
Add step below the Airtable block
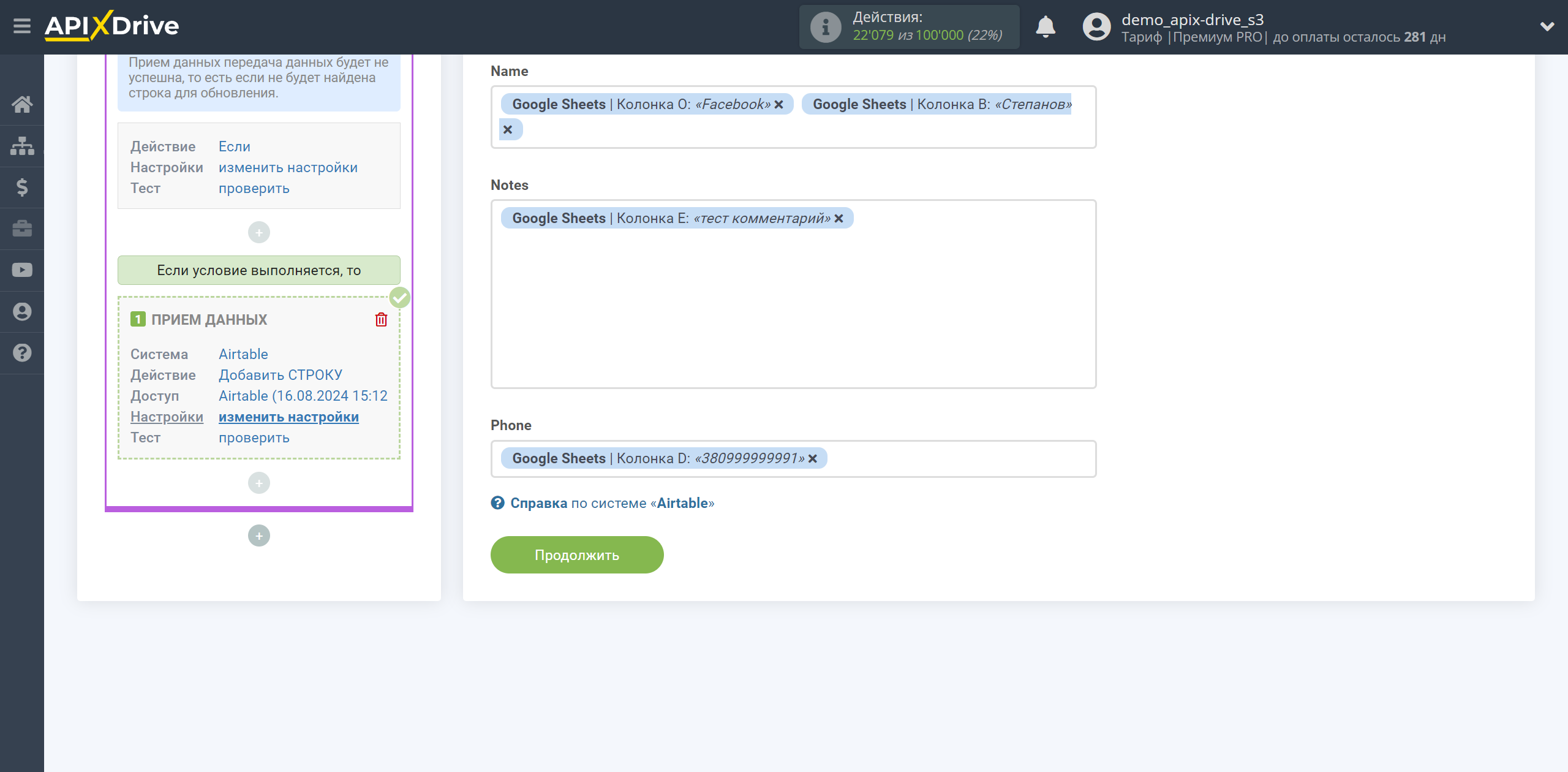click(259, 483)
